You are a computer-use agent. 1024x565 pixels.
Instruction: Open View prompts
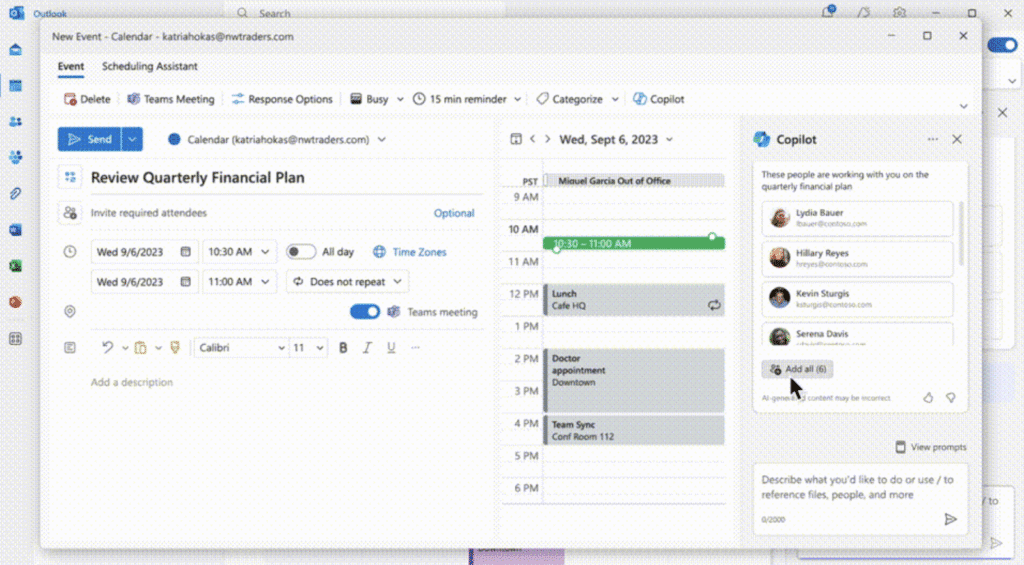(931, 447)
